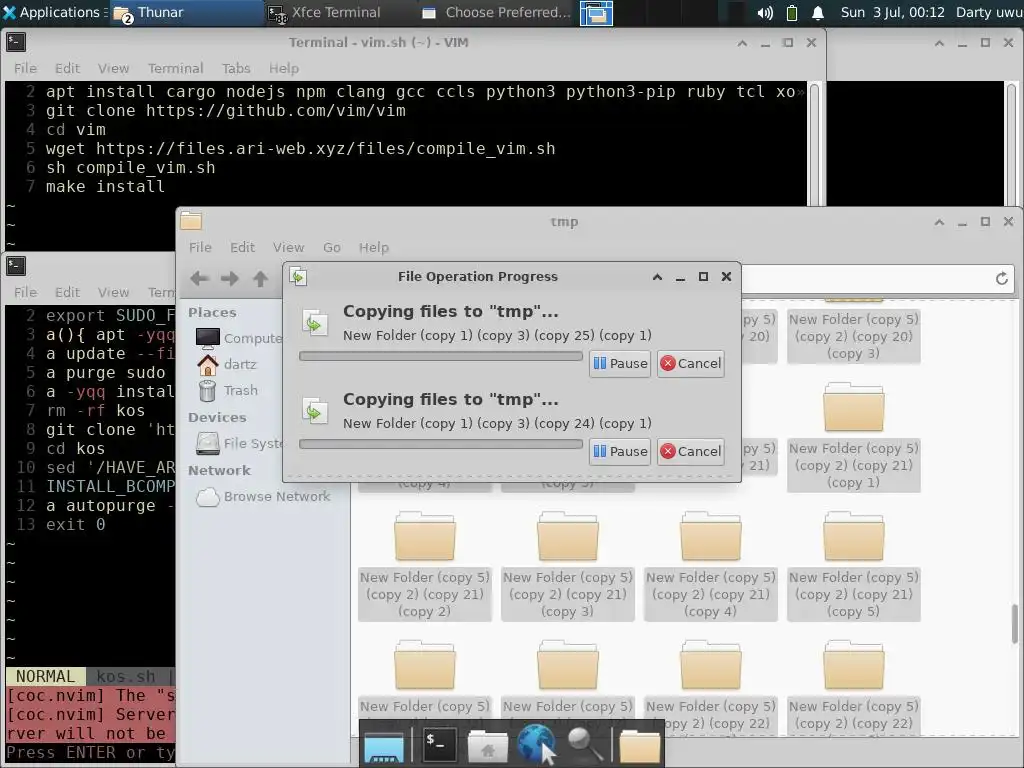Click the copy icon next to the copy 24 operation
Screen dimensions: 1024x768
point(315,411)
